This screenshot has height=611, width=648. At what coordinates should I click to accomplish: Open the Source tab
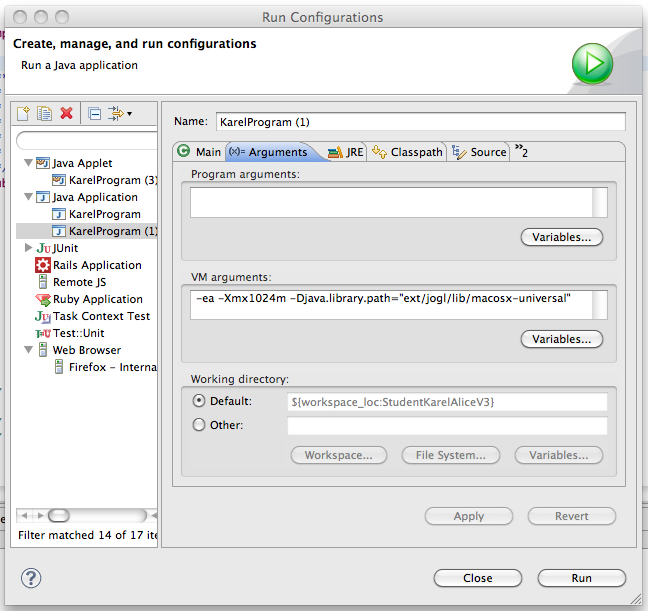[x=479, y=152]
